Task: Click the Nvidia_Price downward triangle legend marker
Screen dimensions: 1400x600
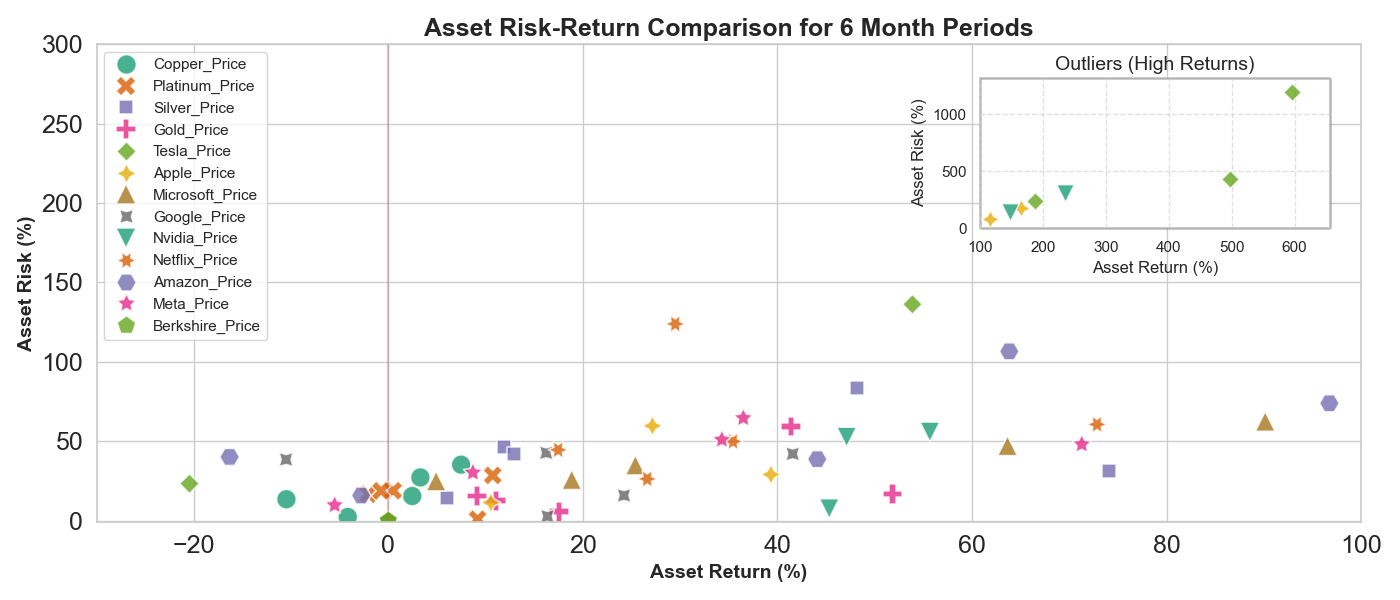Action: click(126, 238)
